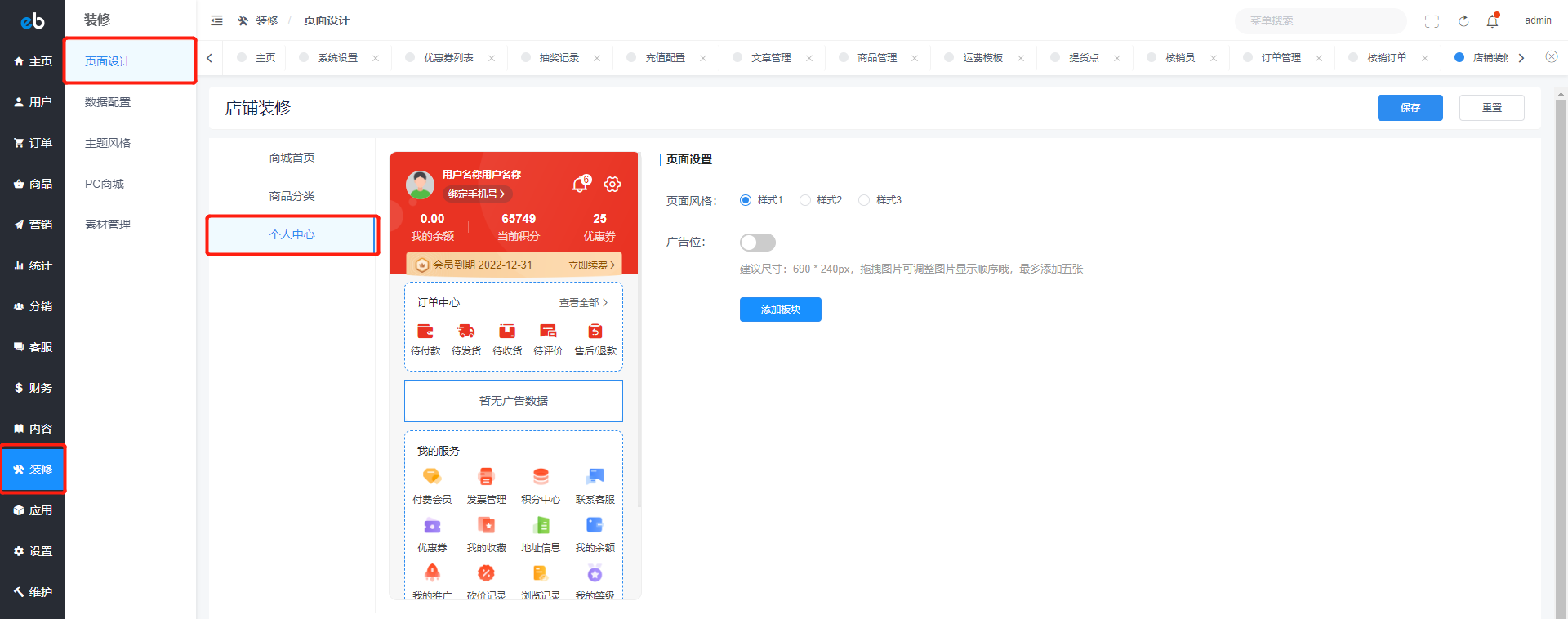Click the bell icon in phone preview

[x=581, y=184]
